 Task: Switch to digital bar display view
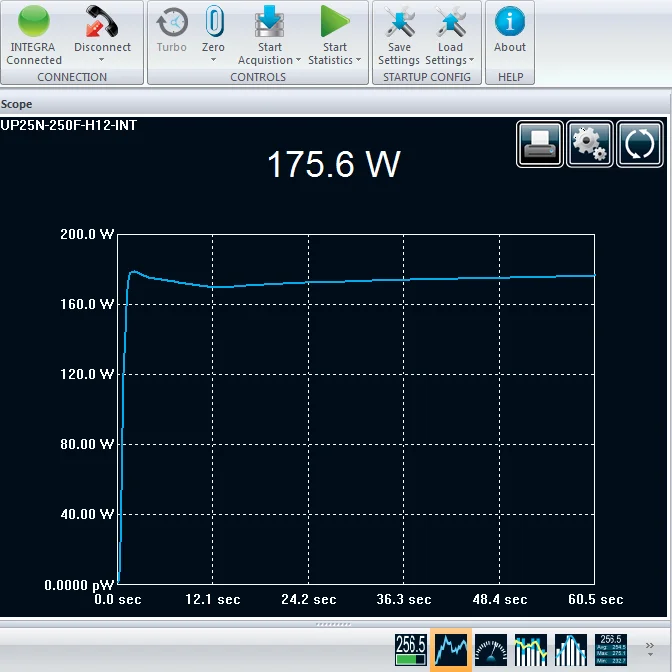(x=410, y=648)
